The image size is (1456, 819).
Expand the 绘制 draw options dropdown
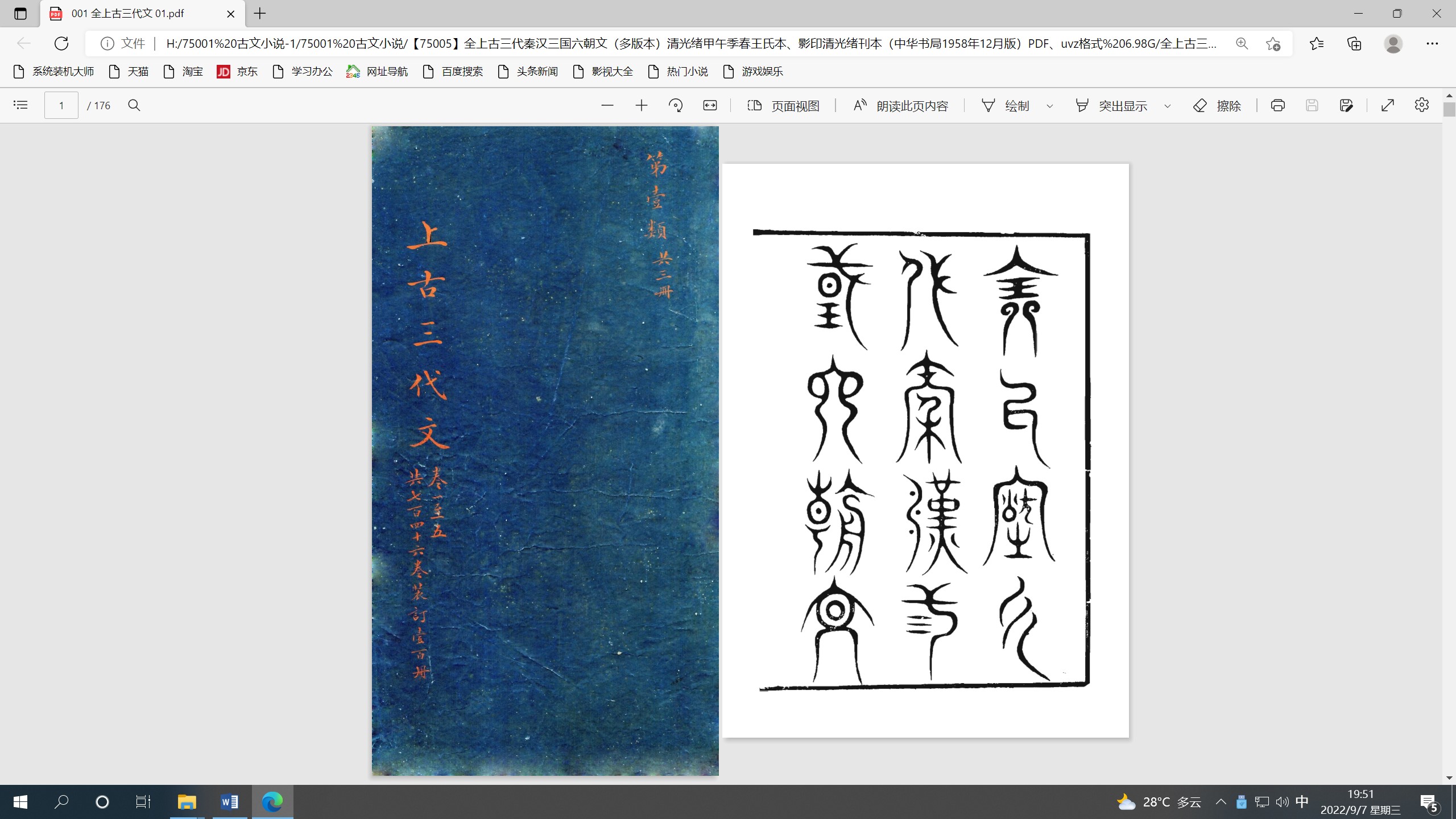pos(1050,106)
